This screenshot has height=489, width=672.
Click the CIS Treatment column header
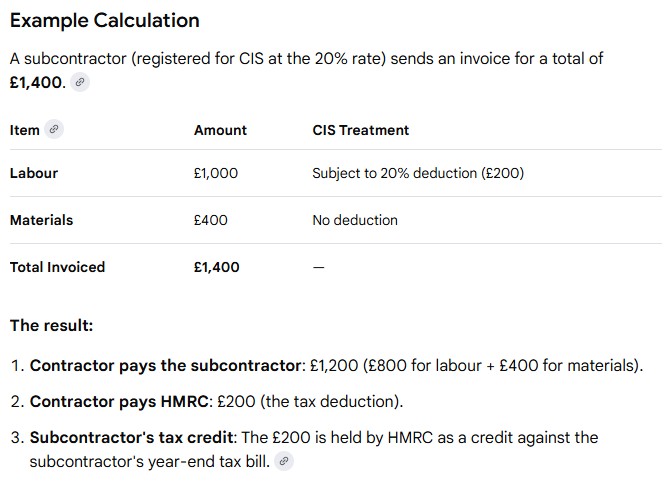click(x=360, y=130)
